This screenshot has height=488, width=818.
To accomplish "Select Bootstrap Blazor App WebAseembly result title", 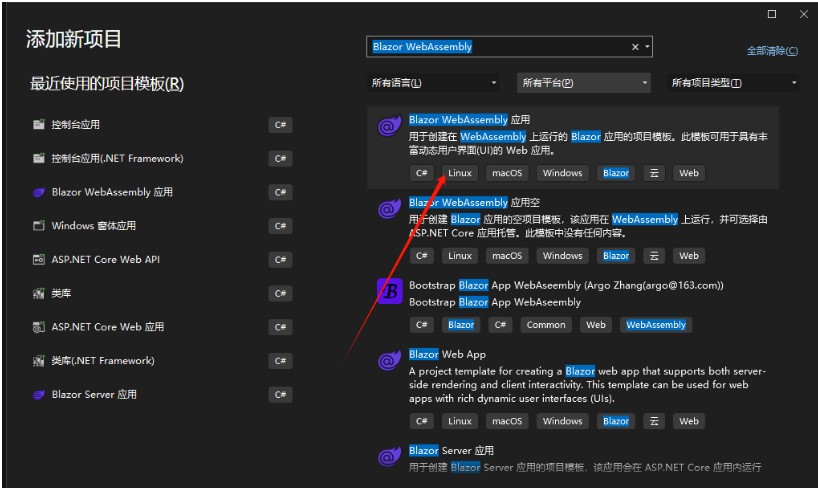I will 566,285.
